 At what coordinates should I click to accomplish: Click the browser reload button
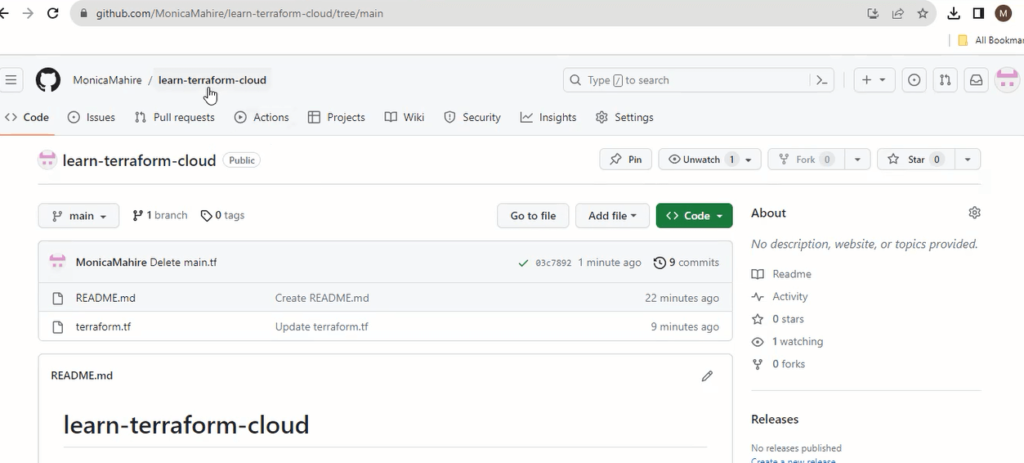click(53, 13)
